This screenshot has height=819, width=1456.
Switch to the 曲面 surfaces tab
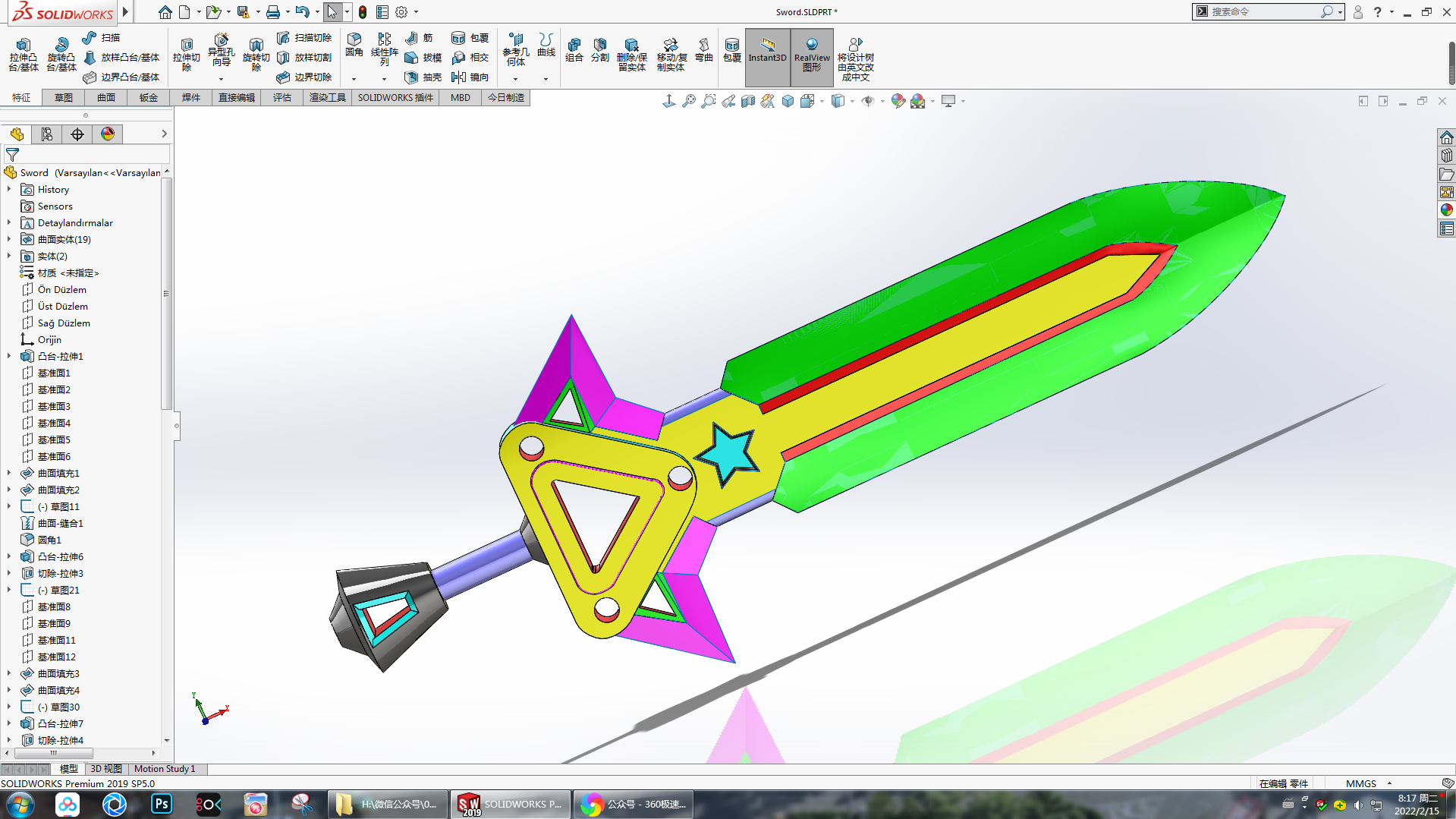[x=106, y=98]
